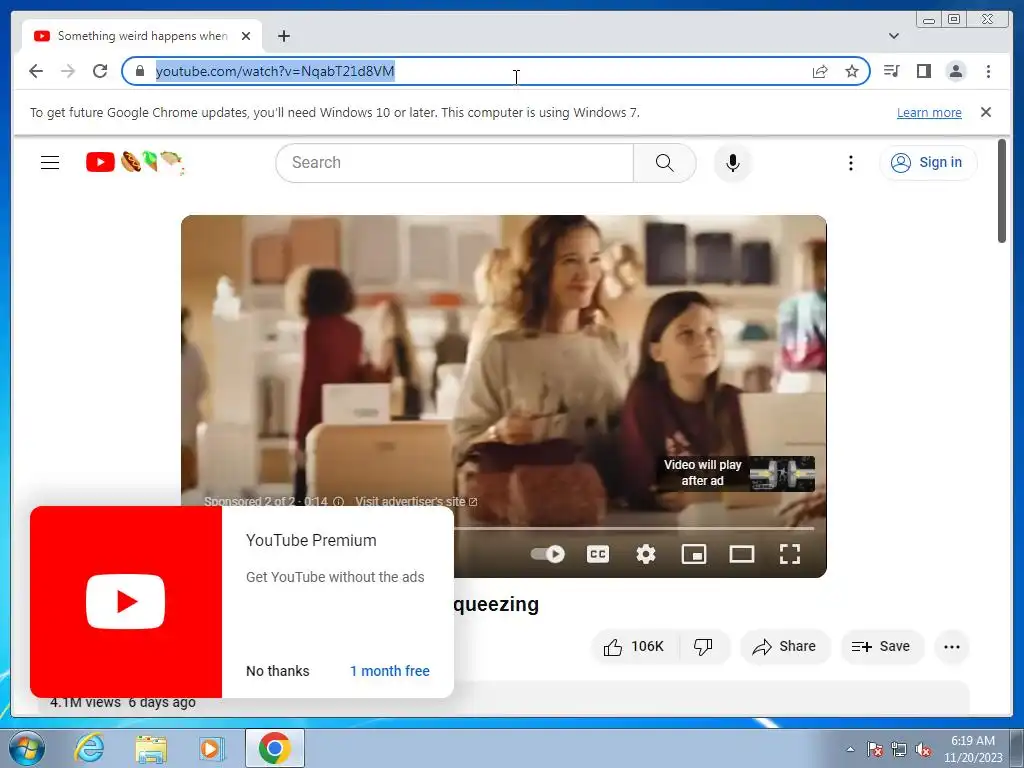The image size is (1024, 768).
Task: Toggle closed captions CC
Action: point(598,554)
